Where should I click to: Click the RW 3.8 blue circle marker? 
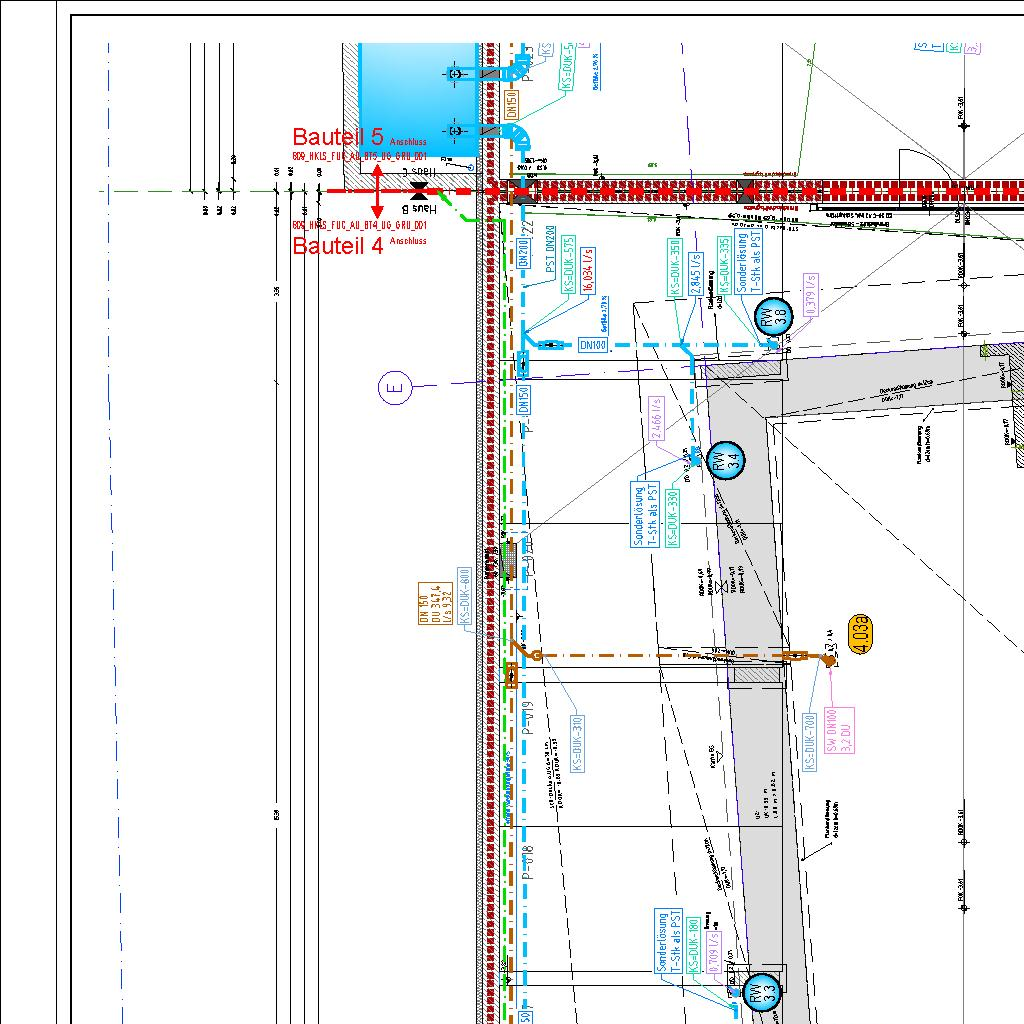pos(773,317)
